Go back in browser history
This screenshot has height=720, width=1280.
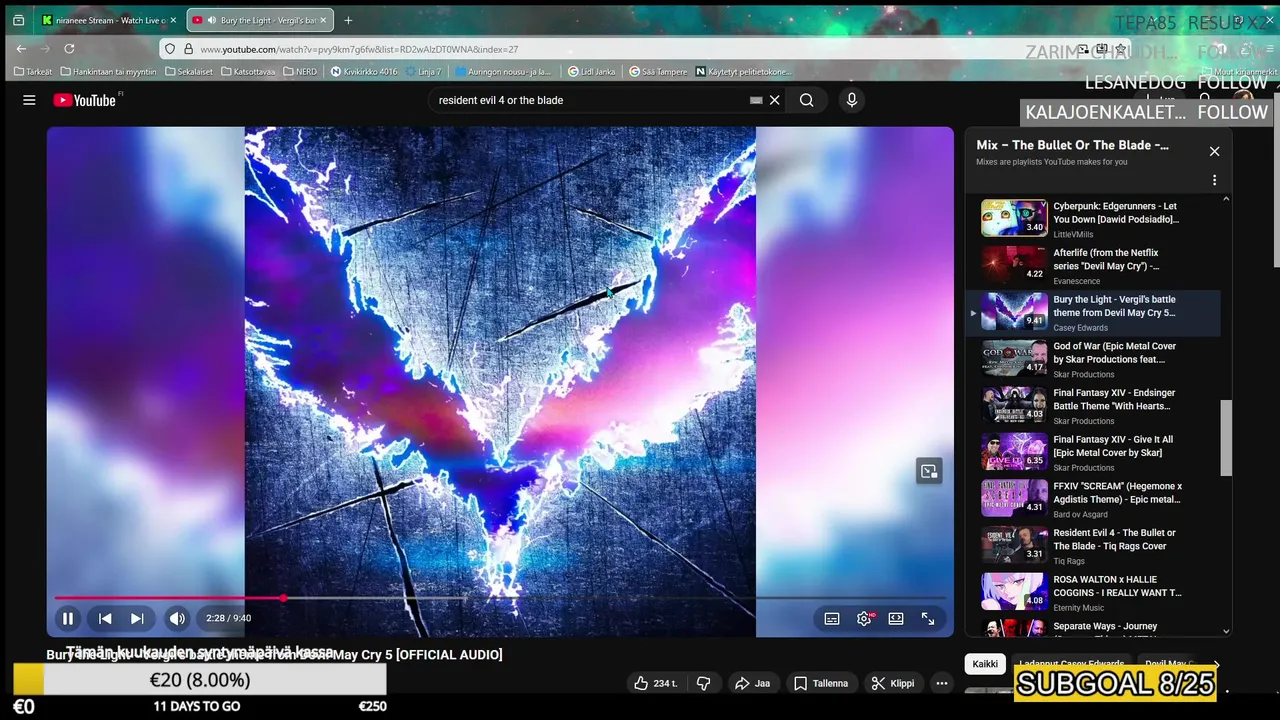tap(21, 48)
